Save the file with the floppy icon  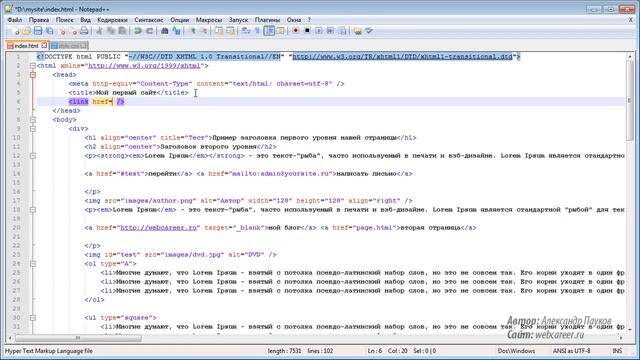(38, 31)
